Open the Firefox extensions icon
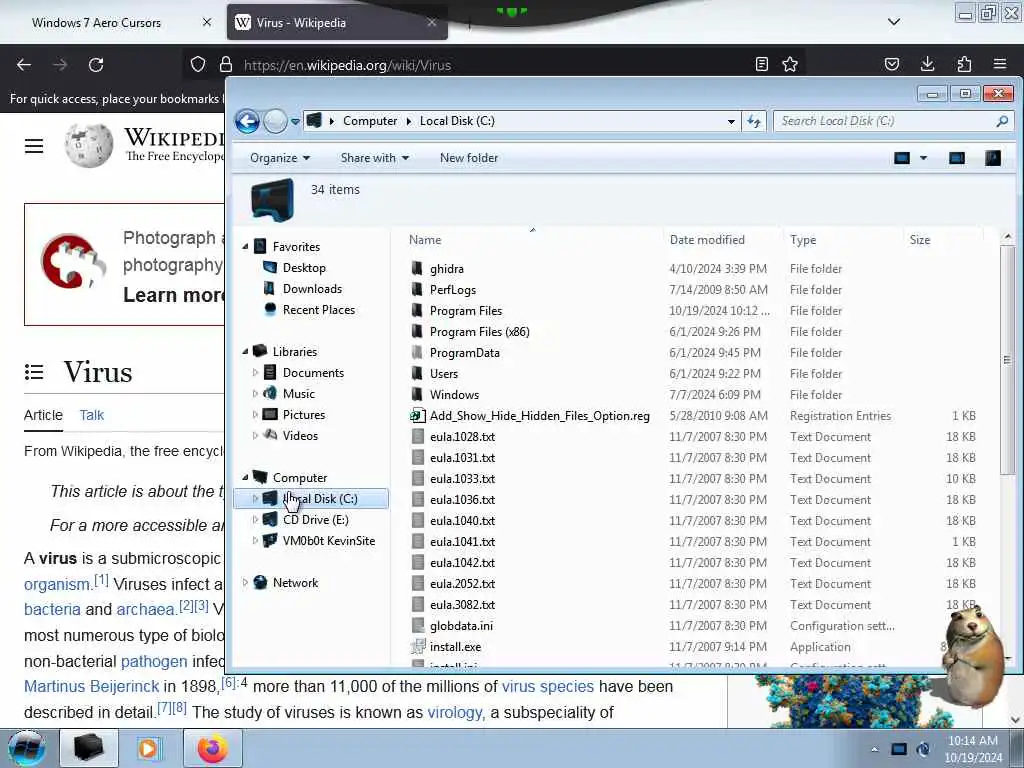Screen dimensions: 1024x768 pyautogui.click(x=964, y=64)
